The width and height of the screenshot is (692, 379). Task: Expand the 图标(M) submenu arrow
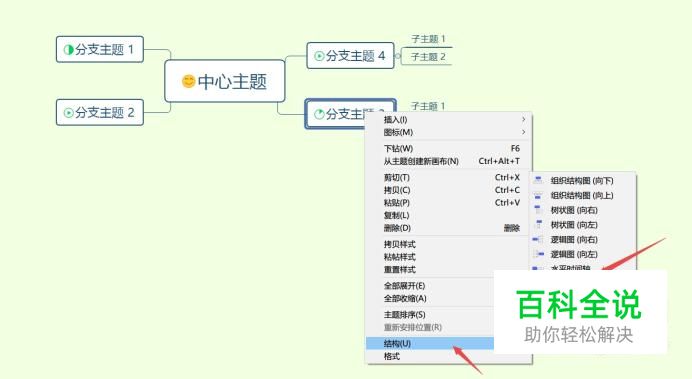[x=523, y=132]
